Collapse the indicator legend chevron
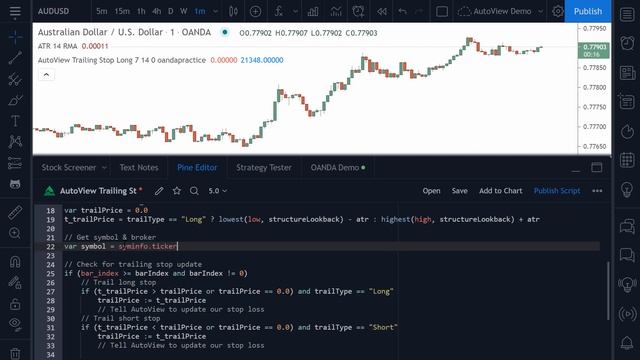640x360 pixels. (46, 75)
